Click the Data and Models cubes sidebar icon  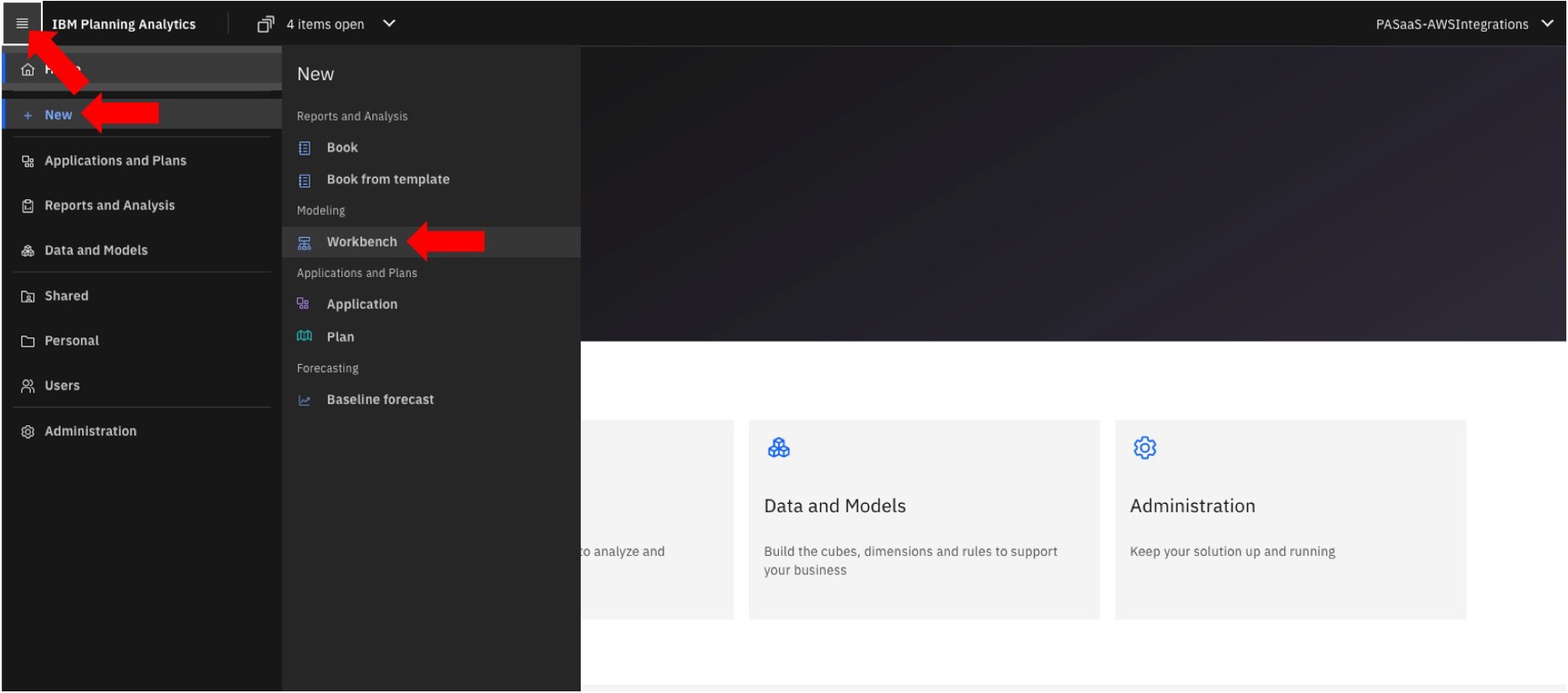(x=28, y=251)
